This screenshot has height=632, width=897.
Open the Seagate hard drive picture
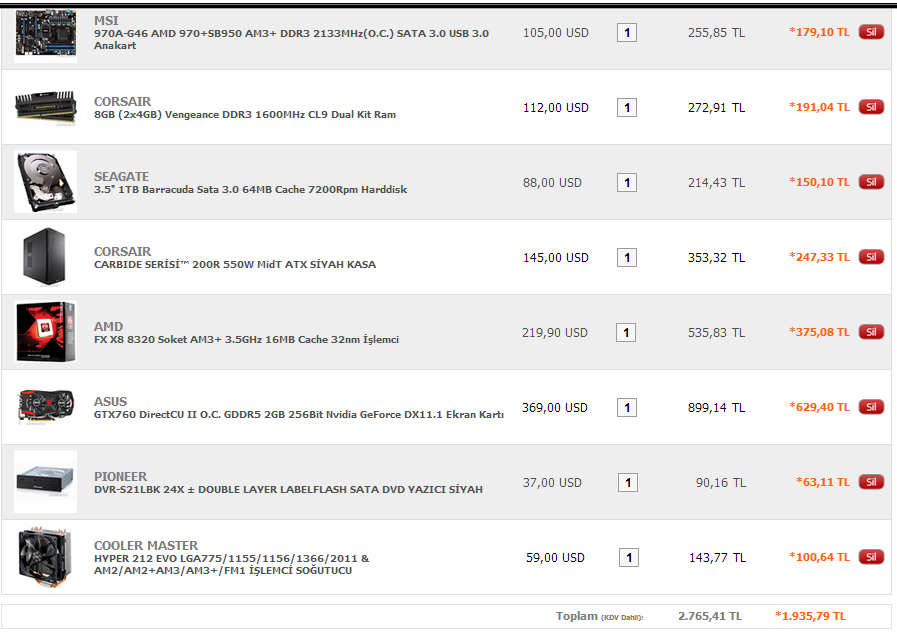[x=45, y=182]
